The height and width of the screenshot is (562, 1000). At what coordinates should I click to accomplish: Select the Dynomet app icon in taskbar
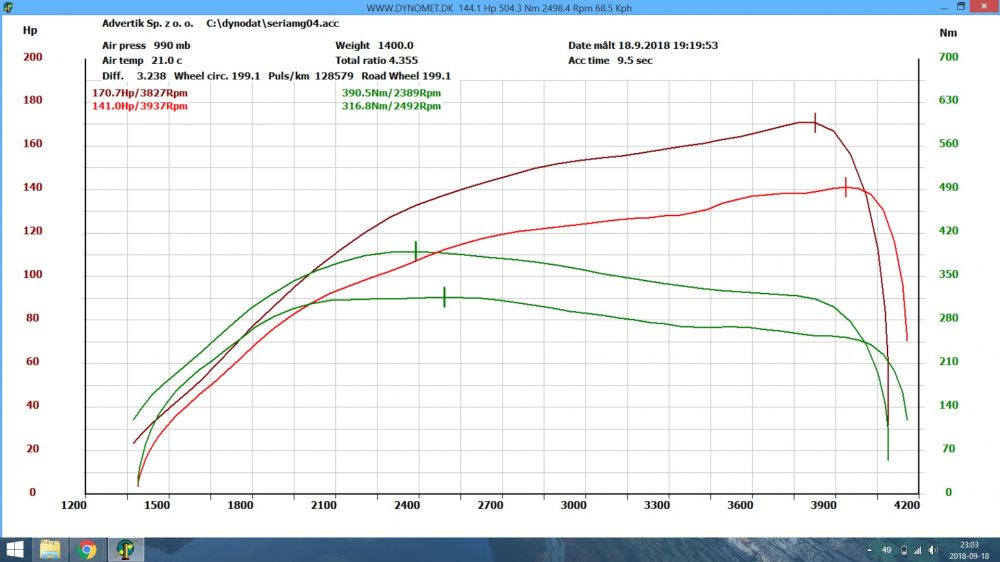click(126, 549)
